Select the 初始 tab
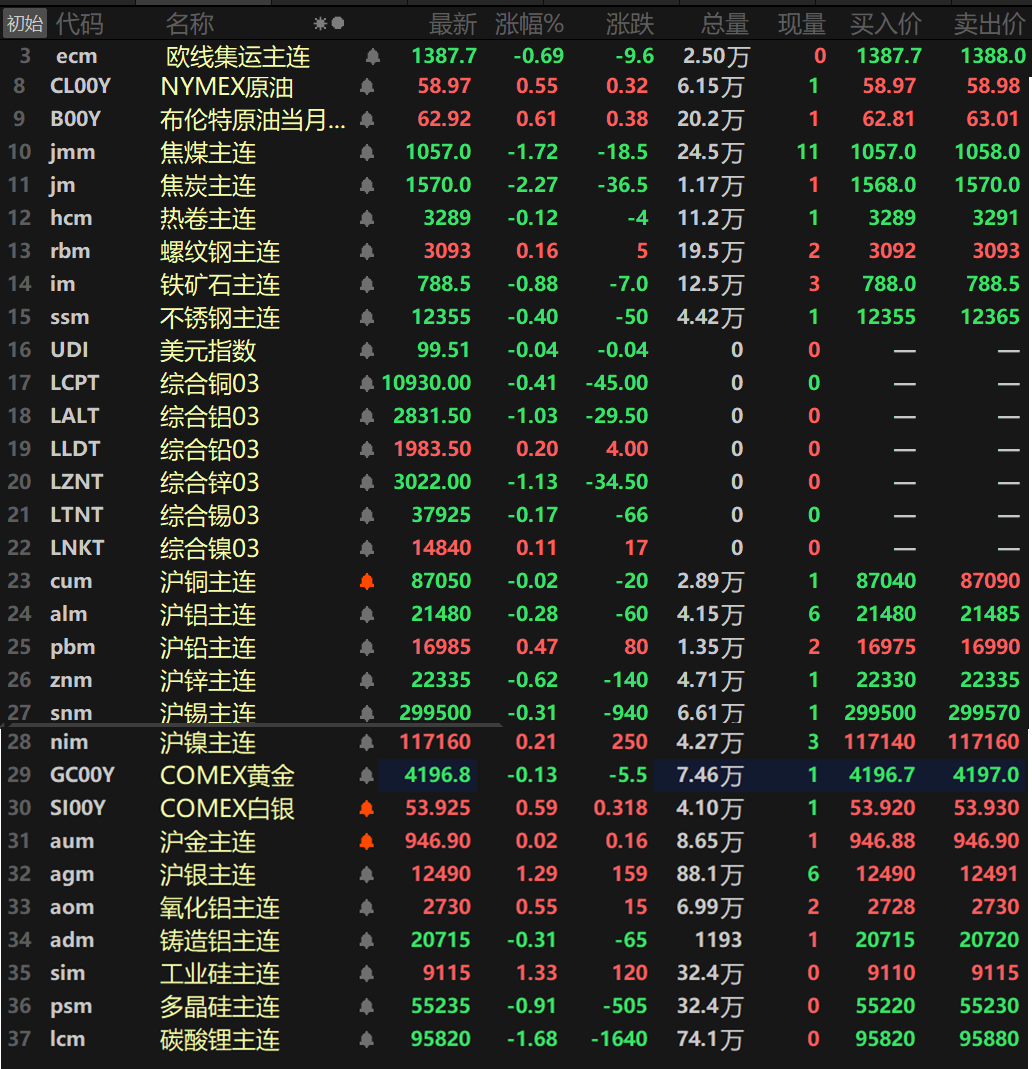This screenshot has width=1032, height=1069. point(24,24)
